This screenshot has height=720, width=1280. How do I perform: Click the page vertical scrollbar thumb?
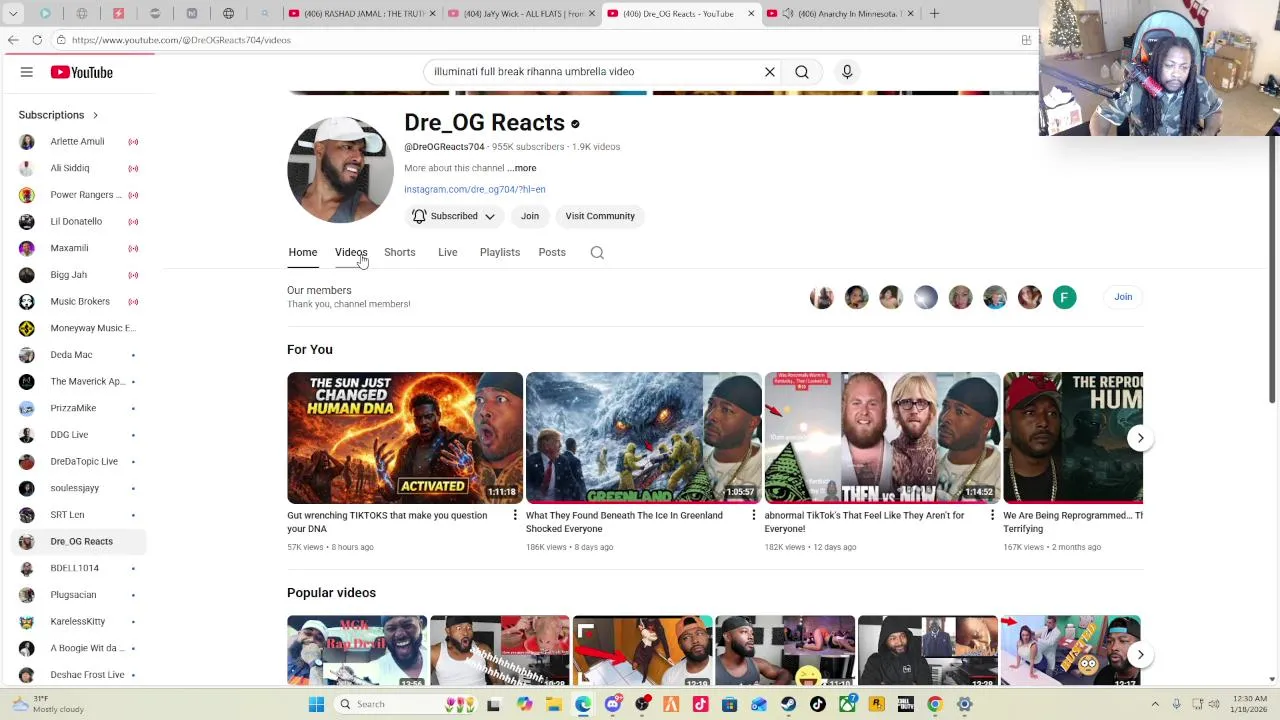(x=1272, y=270)
